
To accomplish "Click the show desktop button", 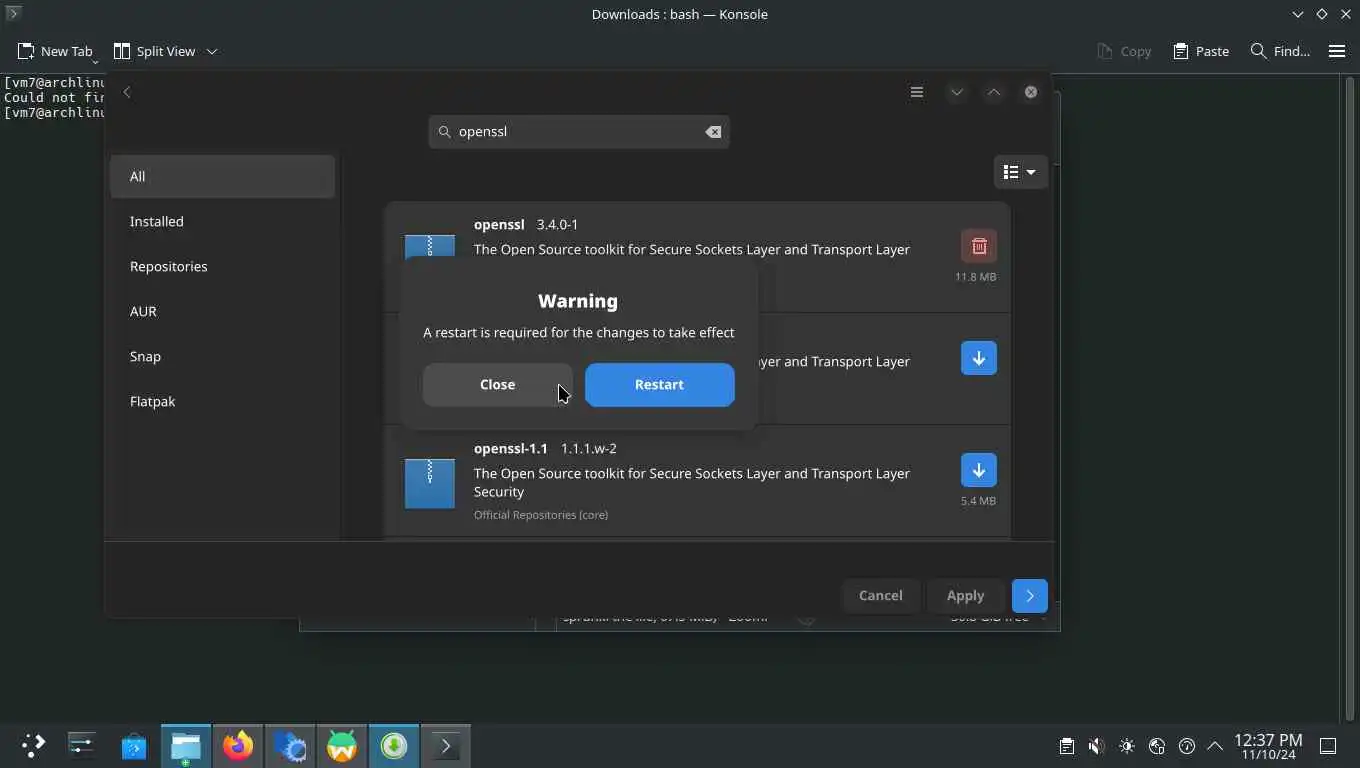I will [1328, 746].
